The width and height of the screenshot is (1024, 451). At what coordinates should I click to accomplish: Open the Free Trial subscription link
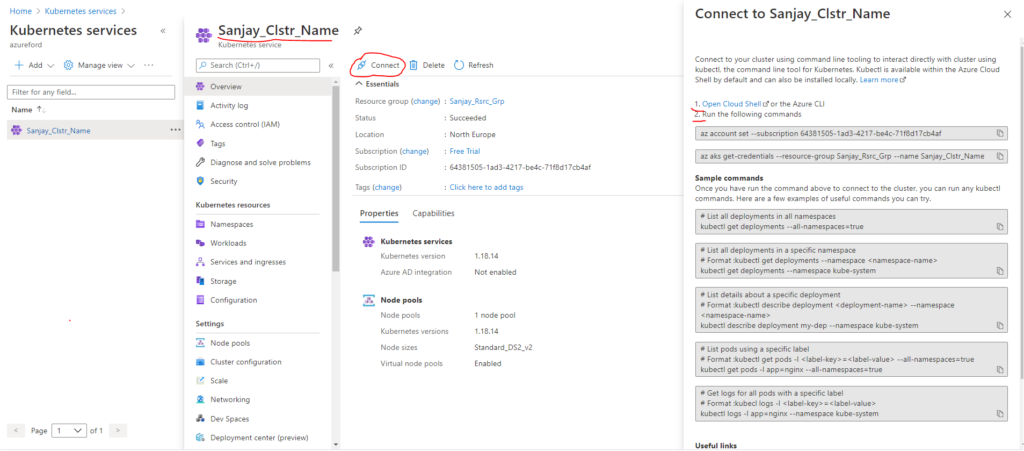pos(465,151)
